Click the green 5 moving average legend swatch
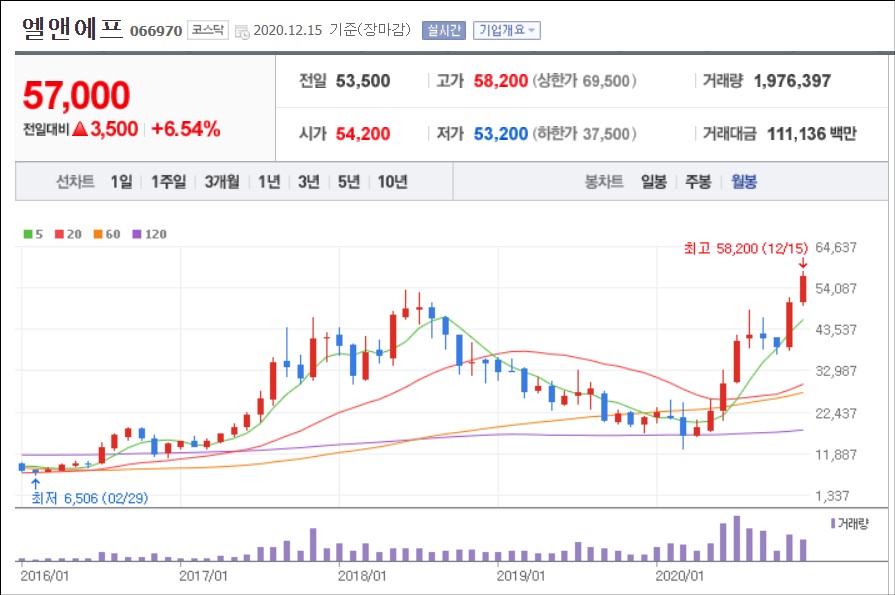This screenshot has height=595, width=895. [28, 234]
